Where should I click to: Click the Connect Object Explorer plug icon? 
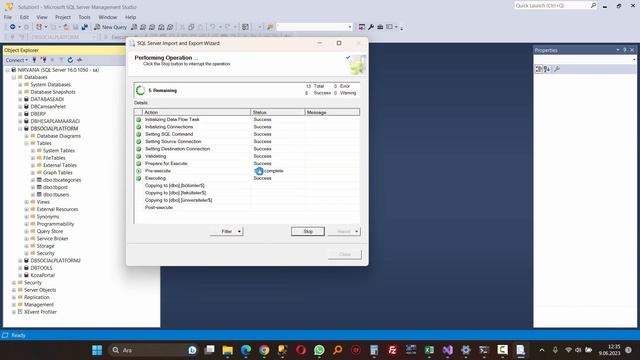coord(34,60)
